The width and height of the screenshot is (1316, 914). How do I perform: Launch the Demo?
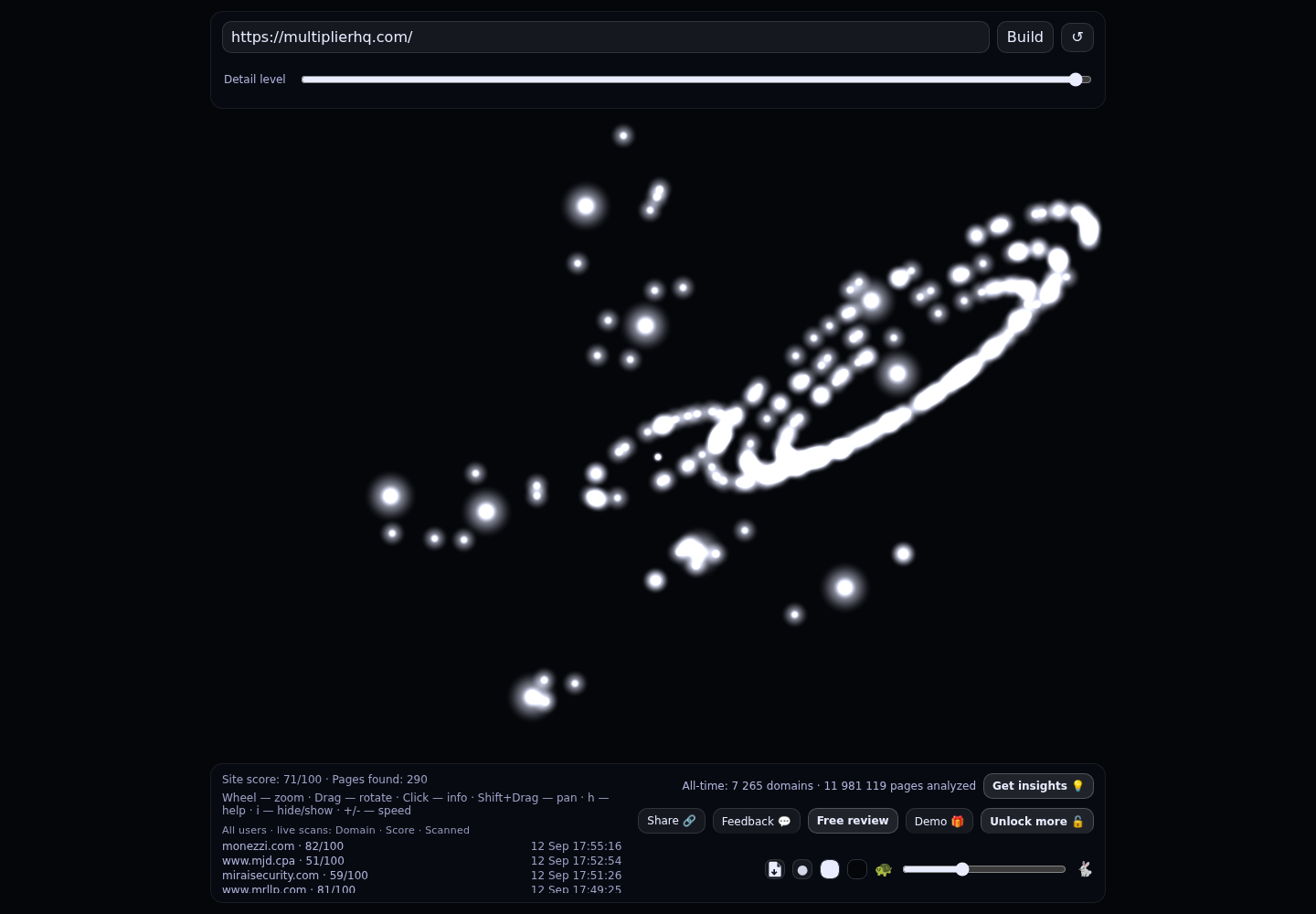click(x=939, y=821)
